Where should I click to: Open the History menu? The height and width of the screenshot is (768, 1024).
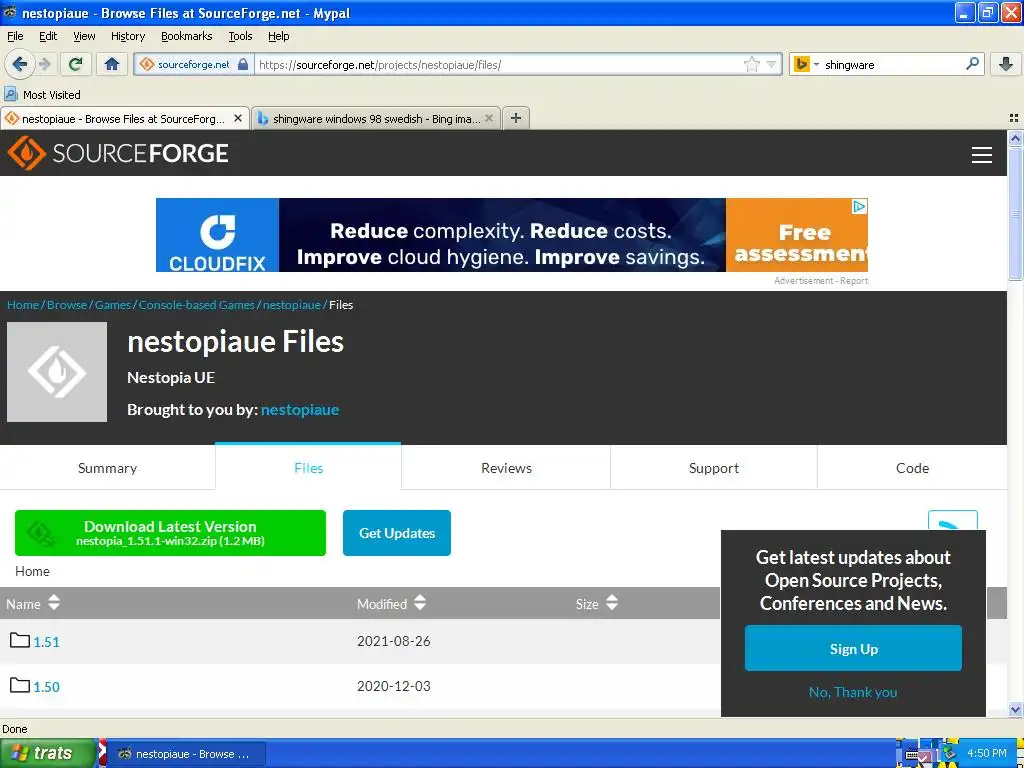click(127, 36)
